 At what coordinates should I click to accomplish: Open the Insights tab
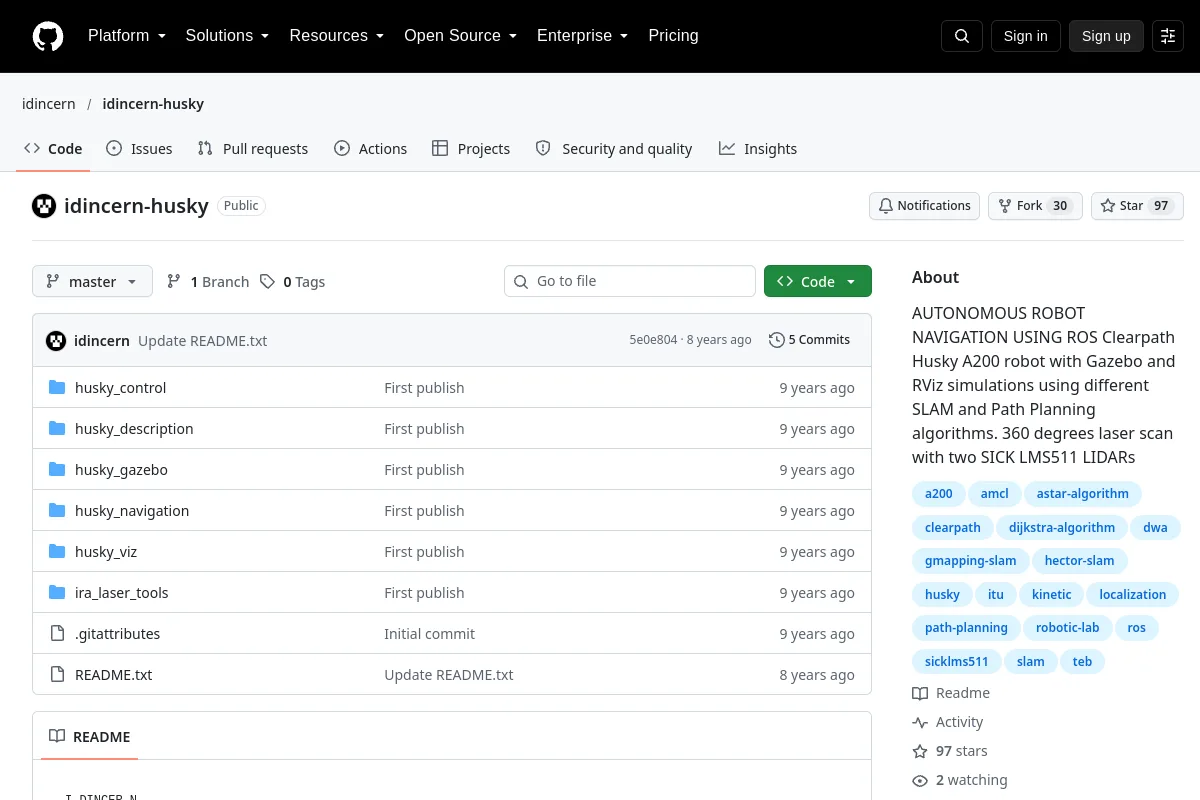coord(758,148)
